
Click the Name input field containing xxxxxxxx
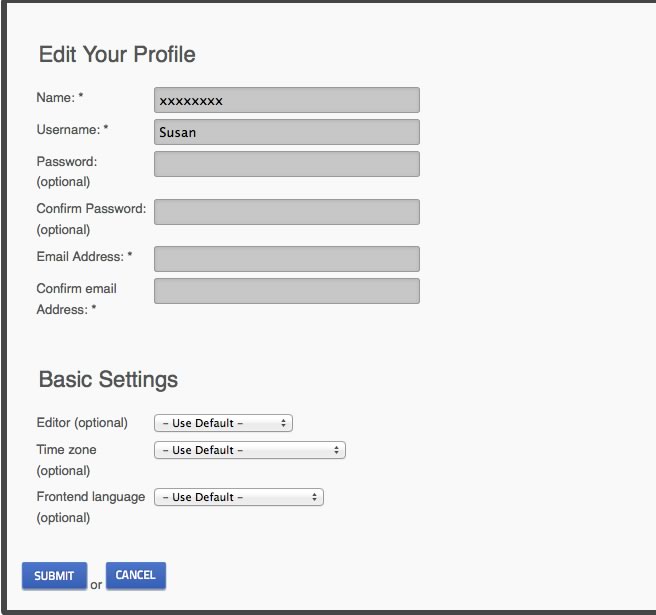[x=287, y=100]
